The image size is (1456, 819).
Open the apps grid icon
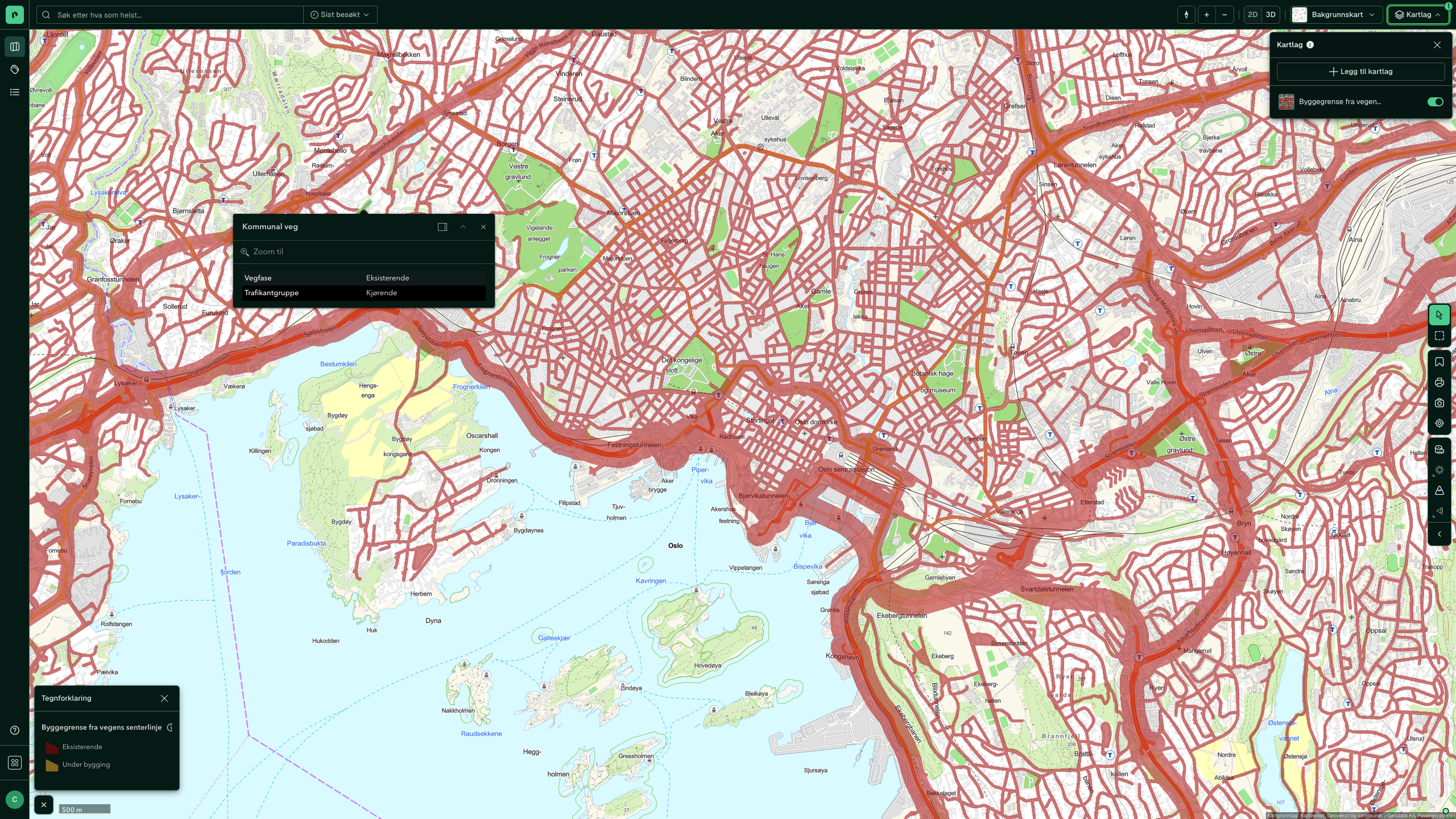pos(15,763)
